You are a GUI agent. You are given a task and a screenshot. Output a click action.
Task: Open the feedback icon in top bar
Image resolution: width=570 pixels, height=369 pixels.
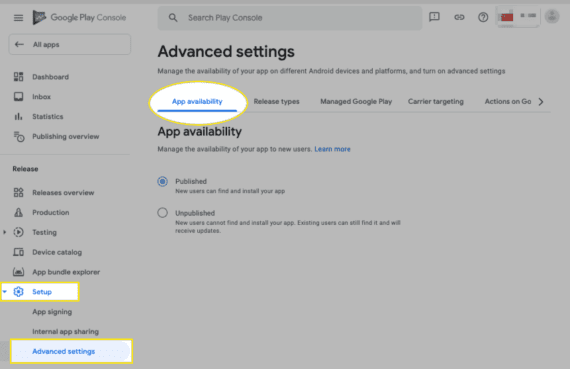point(434,17)
